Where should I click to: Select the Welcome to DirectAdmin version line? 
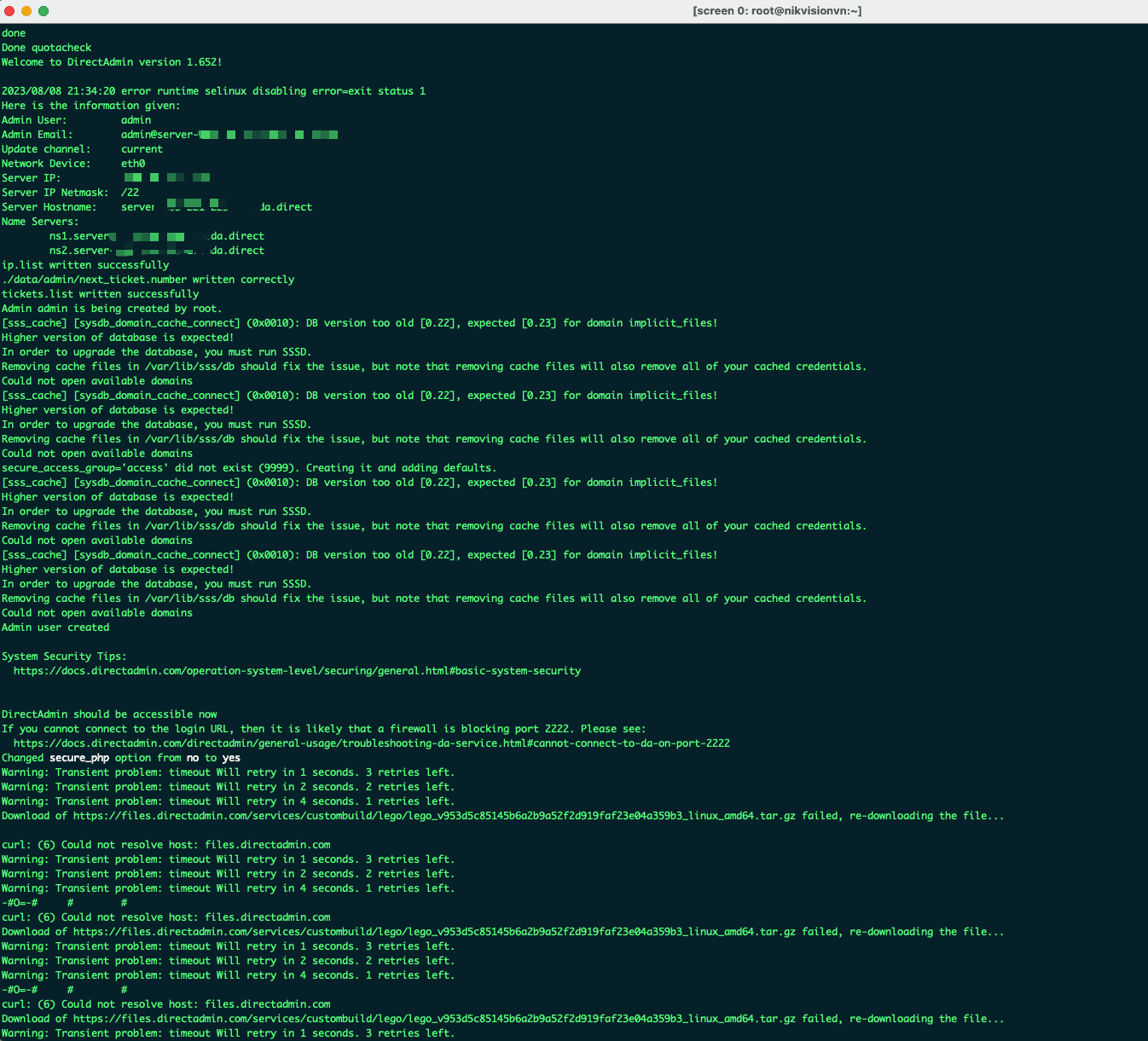coord(112,62)
